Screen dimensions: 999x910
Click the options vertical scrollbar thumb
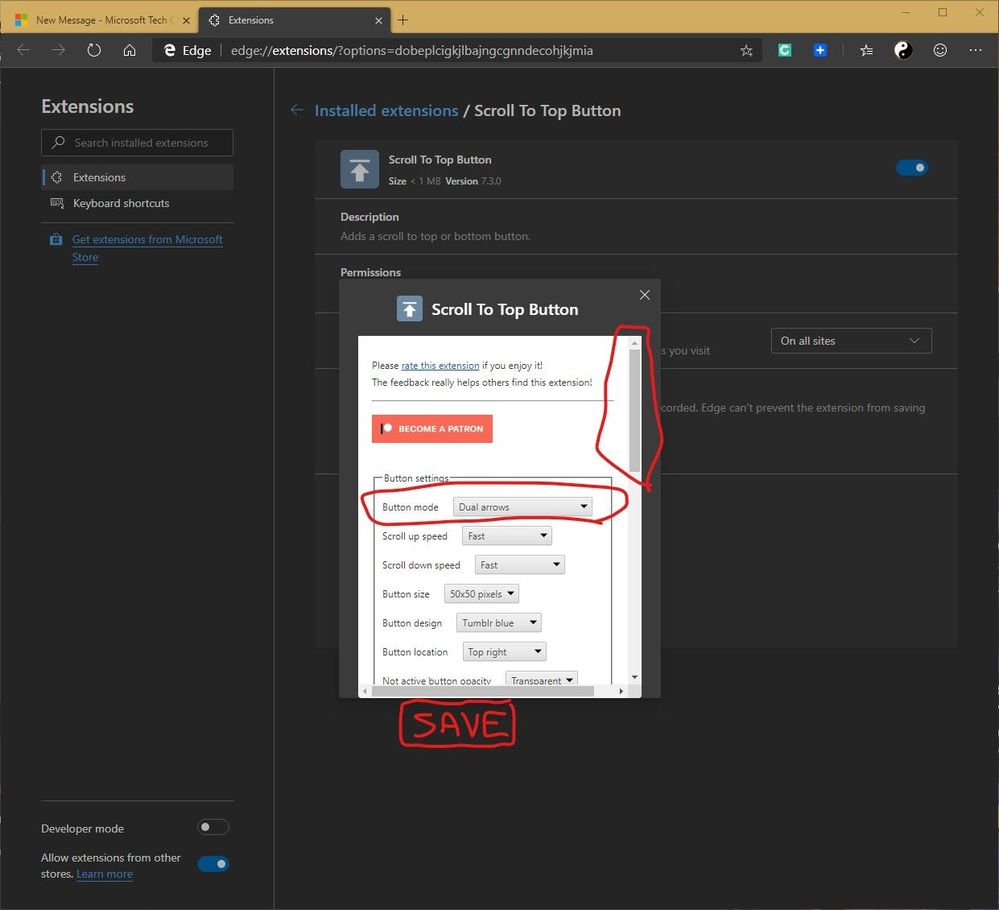click(x=635, y=411)
